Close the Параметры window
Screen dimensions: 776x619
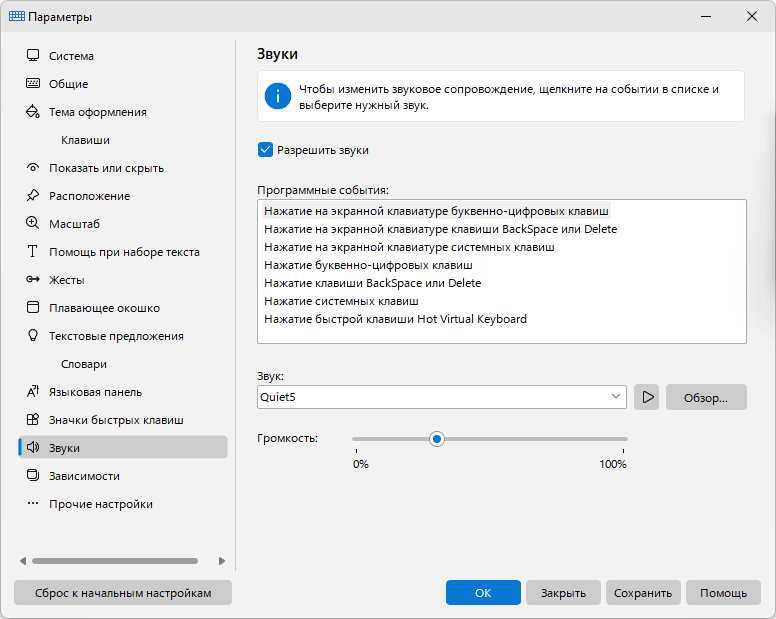click(752, 16)
